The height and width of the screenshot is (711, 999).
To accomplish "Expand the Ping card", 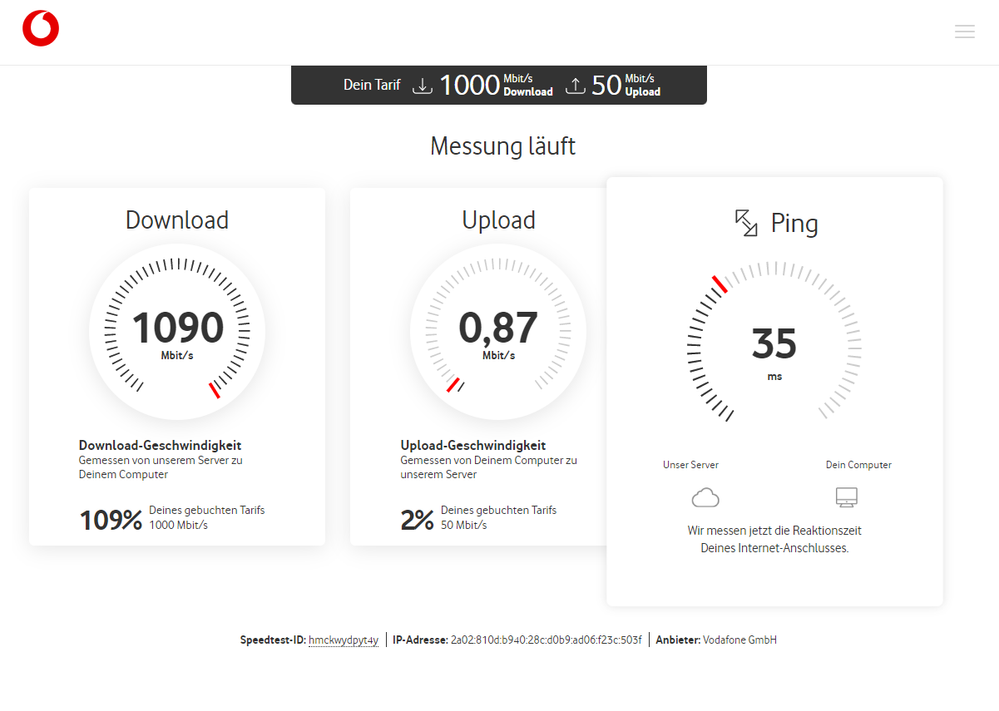I will coord(773,392).
